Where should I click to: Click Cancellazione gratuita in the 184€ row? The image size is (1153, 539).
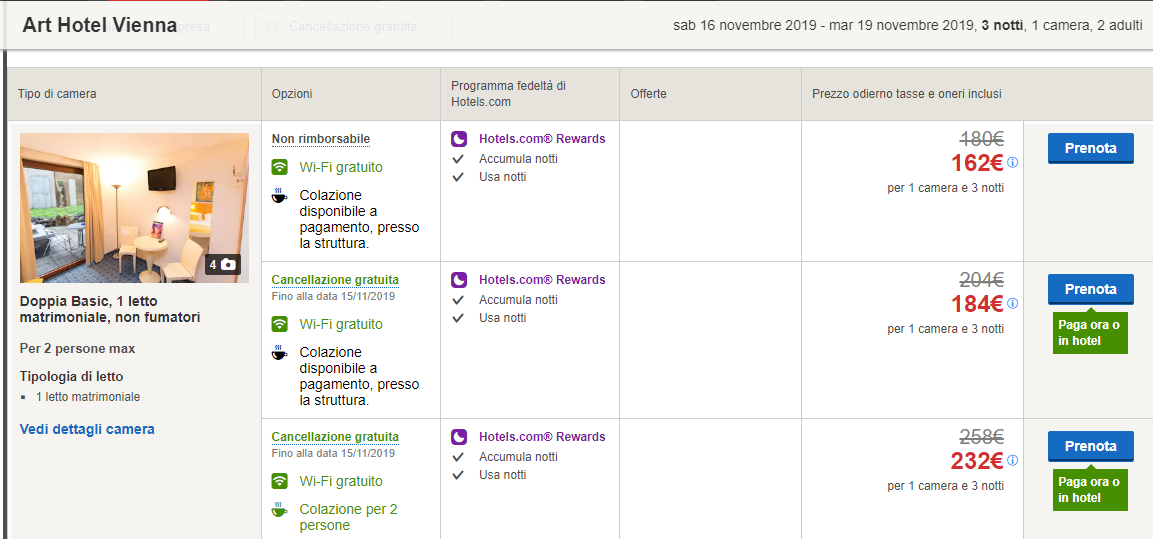[335, 280]
